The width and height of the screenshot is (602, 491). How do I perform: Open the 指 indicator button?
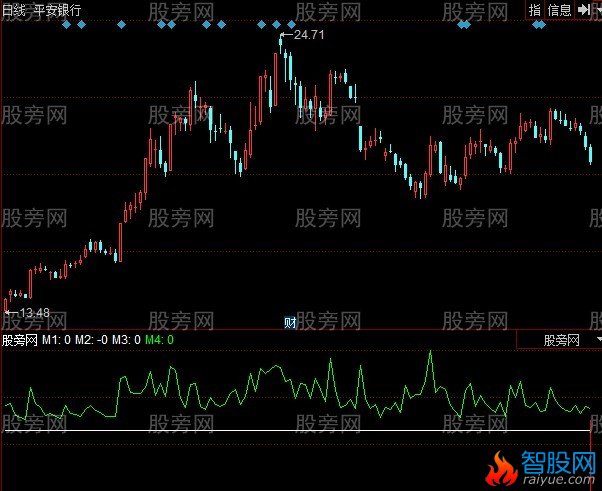(x=535, y=10)
